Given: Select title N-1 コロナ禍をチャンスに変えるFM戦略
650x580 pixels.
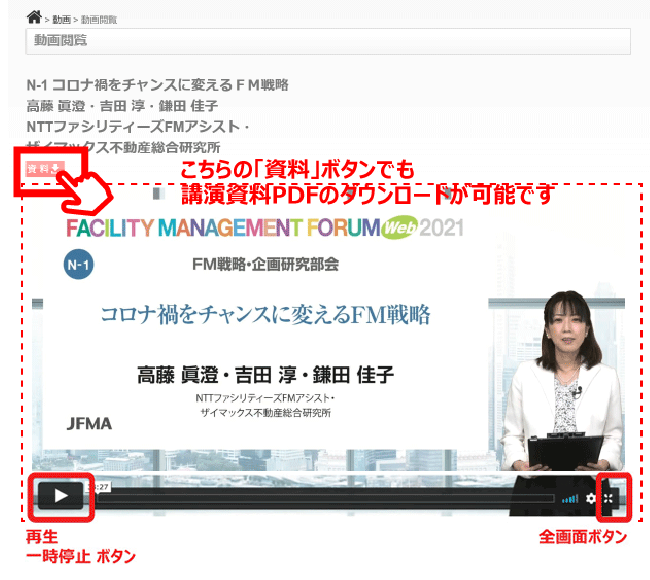Looking at the screenshot, I should coord(158,85).
